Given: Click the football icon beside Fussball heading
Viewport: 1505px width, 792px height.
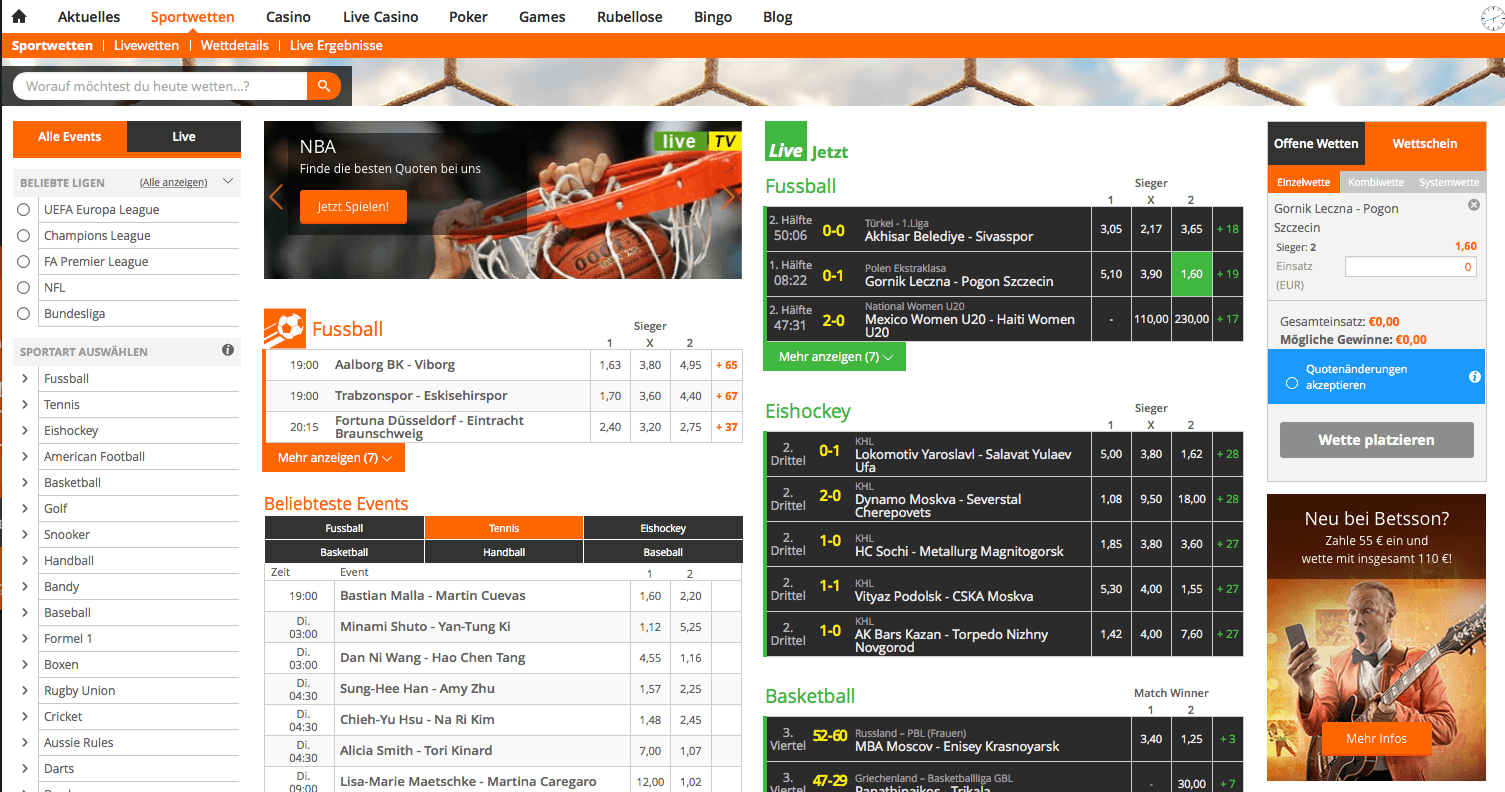Looking at the screenshot, I should tap(285, 328).
